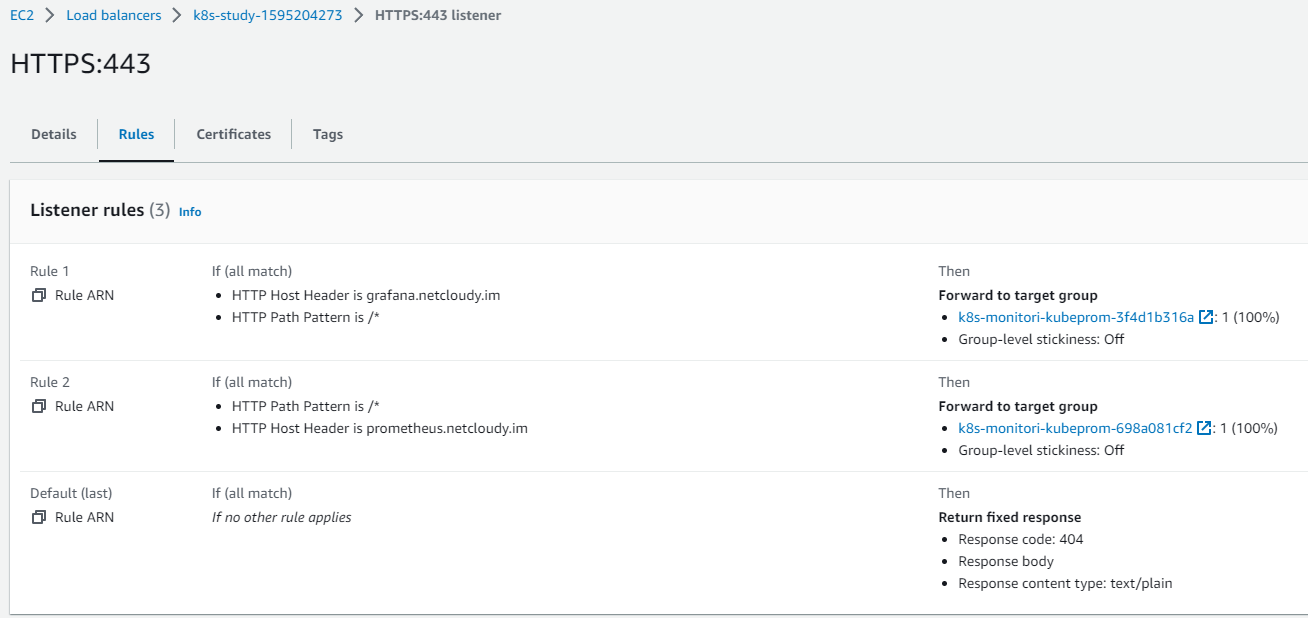This screenshot has width=1308, height=618.
Task: Click the Rule 2 ARN label
Action: pos(84,406)
